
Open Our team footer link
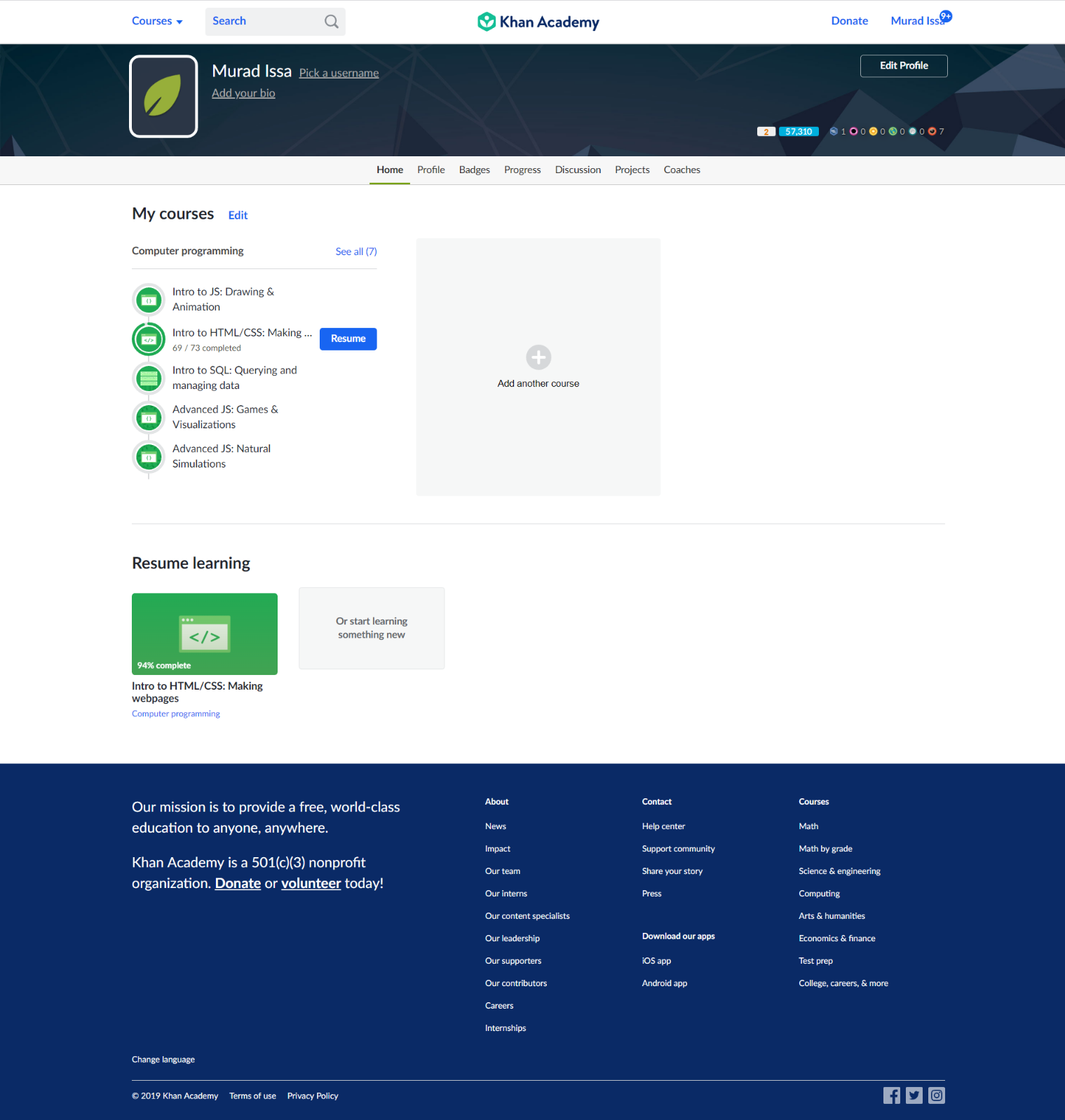click(503, 871)
